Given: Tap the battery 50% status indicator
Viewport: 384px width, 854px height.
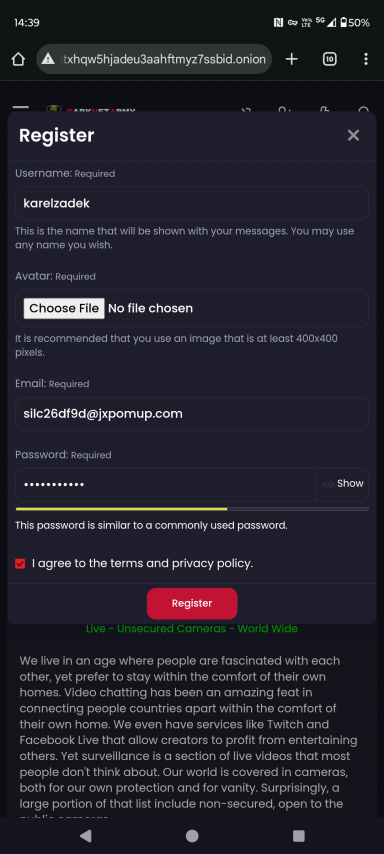Looking at the screenshot, I should (x=355, y=22).
